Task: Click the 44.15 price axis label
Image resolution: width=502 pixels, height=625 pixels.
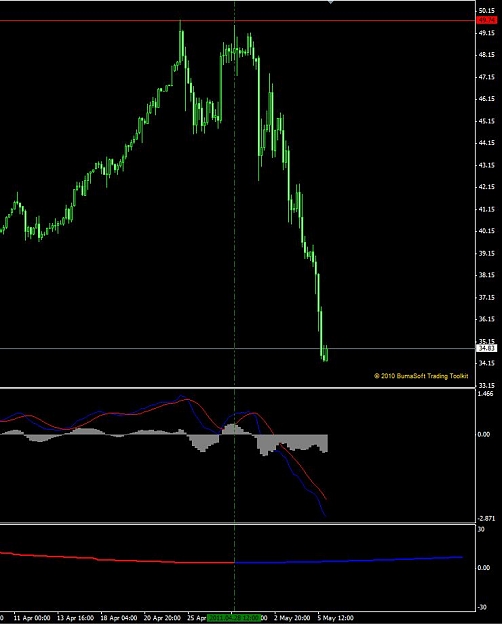Action: [x=487, y=143]
